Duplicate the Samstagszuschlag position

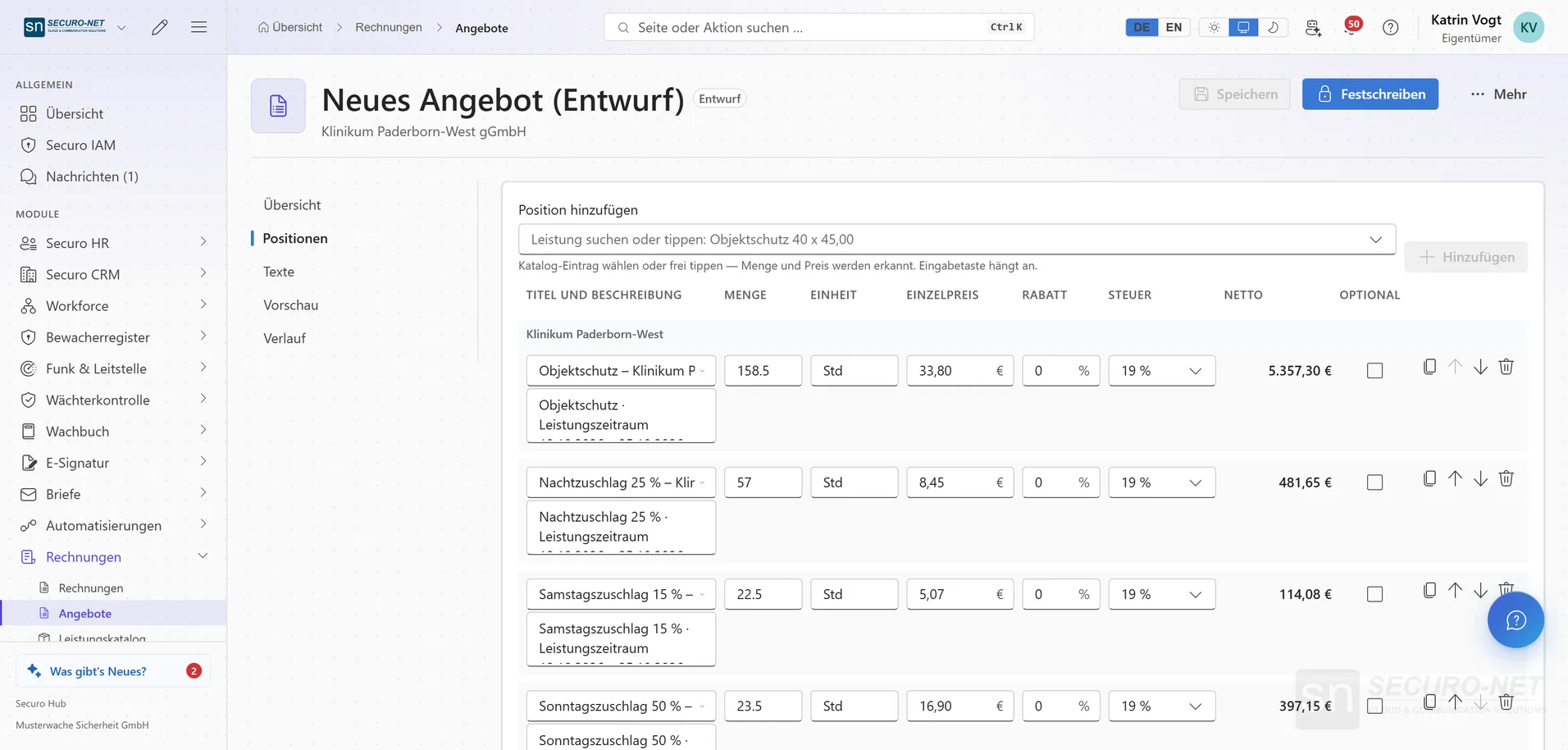[1429, 590]
